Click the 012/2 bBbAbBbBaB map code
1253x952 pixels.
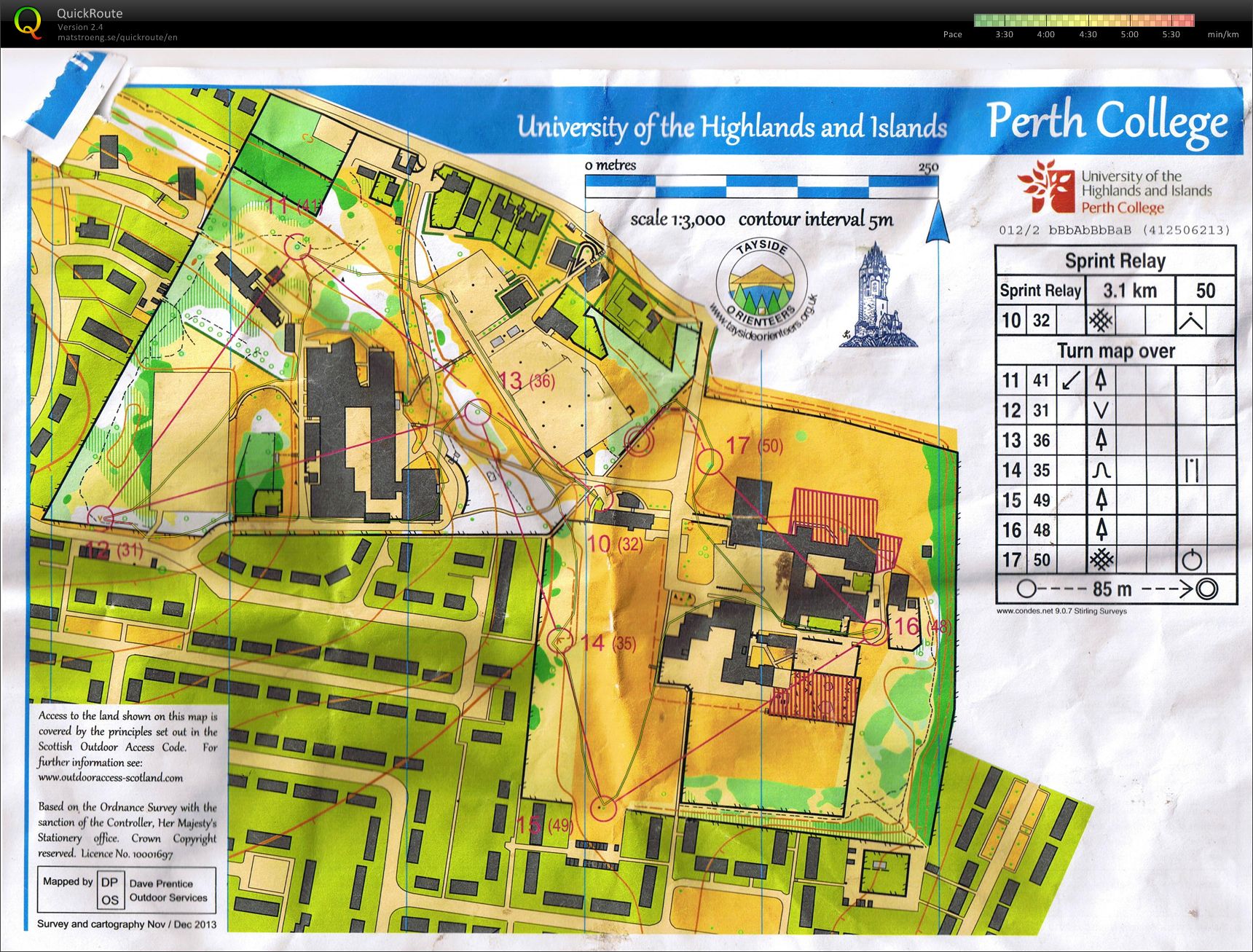click(x=1114, y=230)
